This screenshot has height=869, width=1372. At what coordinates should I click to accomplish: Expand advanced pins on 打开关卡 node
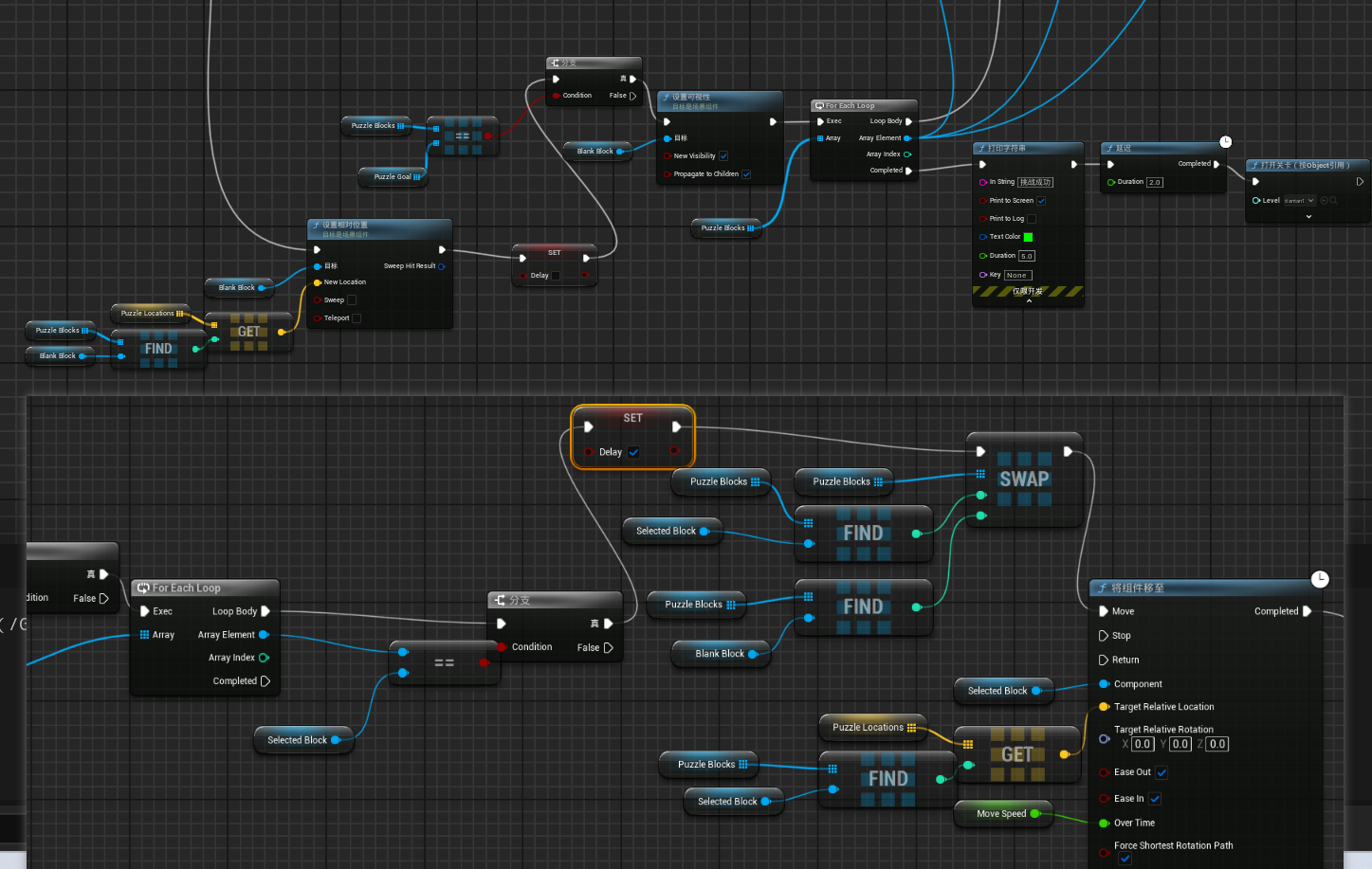point(1308,216)
